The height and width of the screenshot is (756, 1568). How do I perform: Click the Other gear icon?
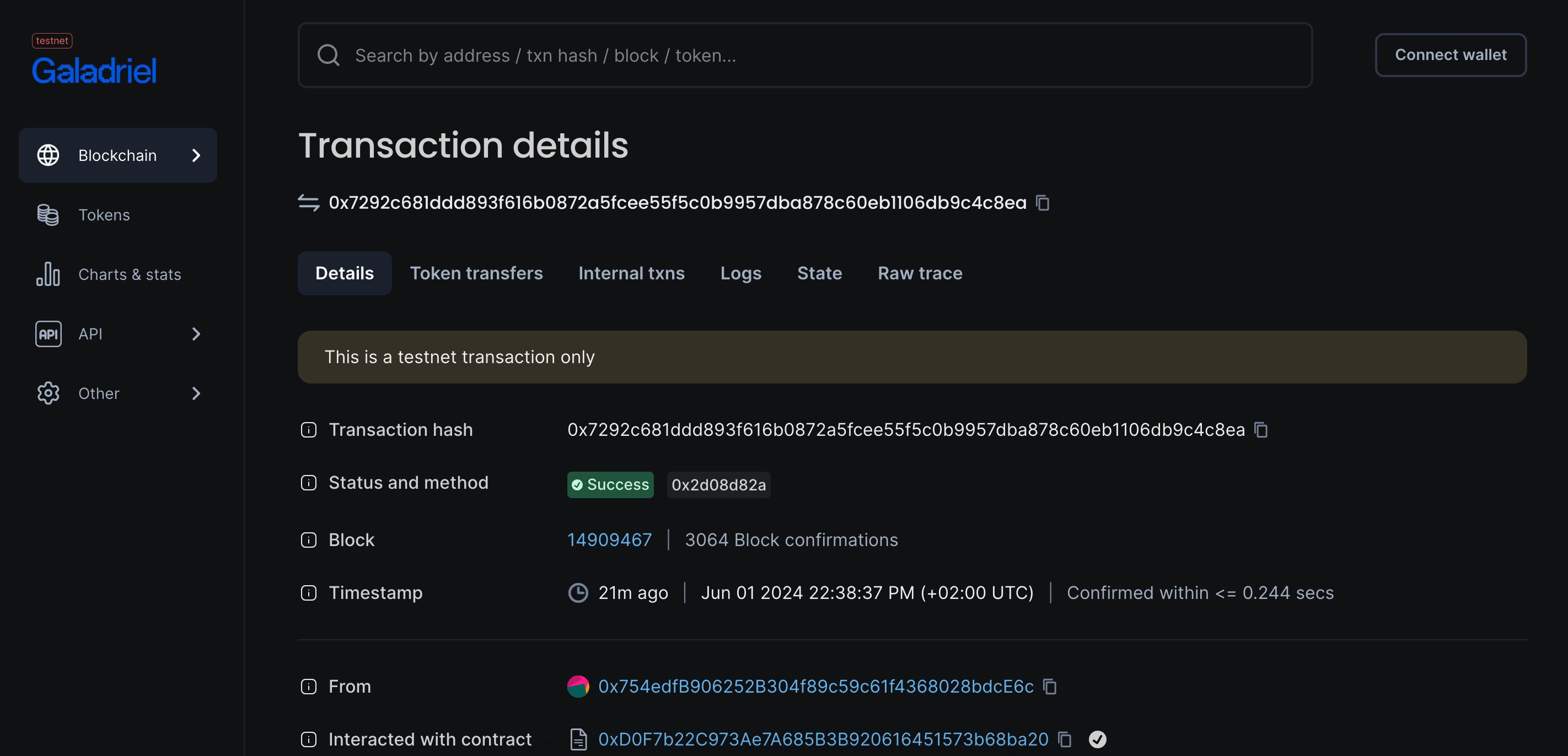pos(48,393)
